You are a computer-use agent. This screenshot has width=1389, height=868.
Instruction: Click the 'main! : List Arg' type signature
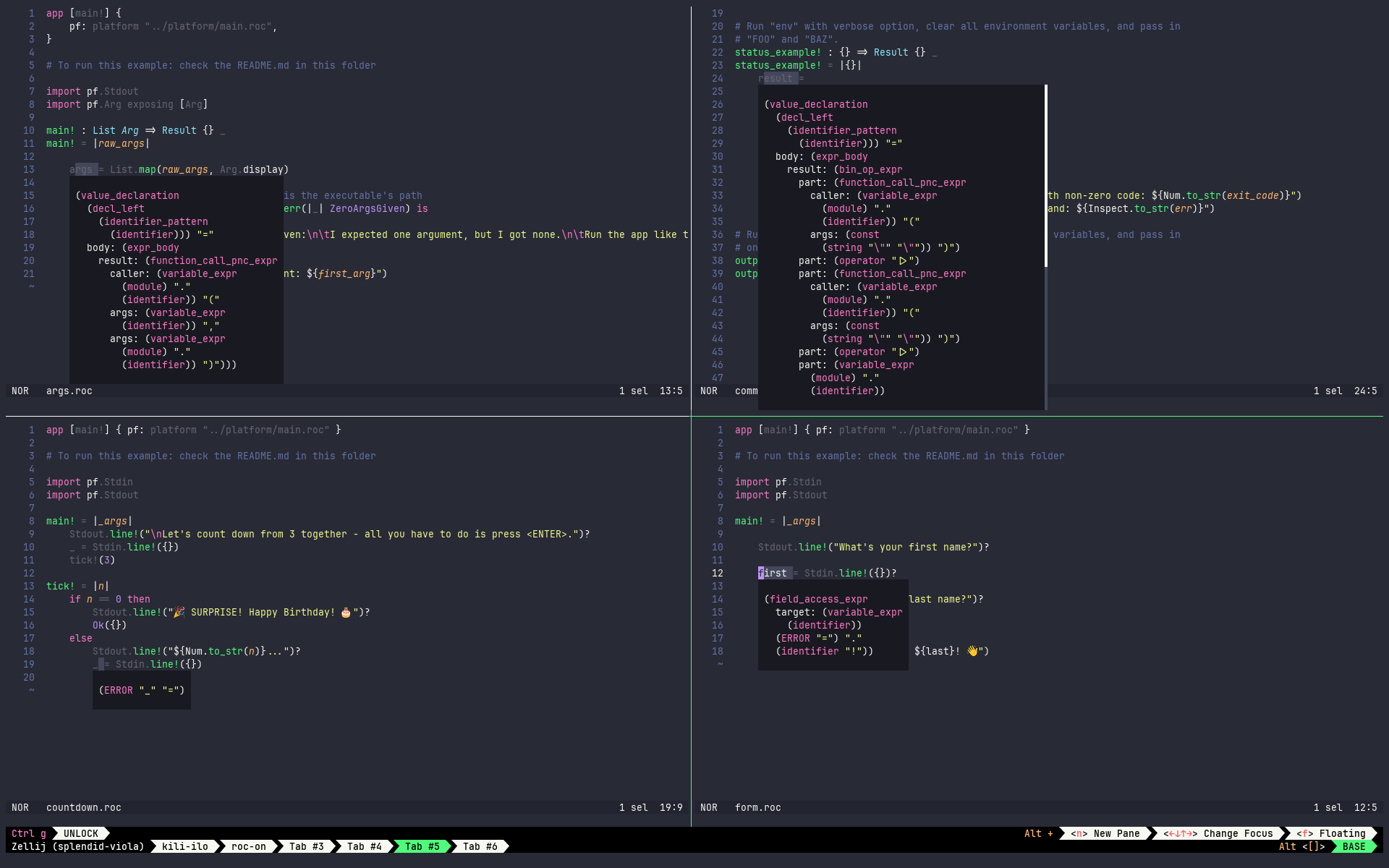click(136, 130)
